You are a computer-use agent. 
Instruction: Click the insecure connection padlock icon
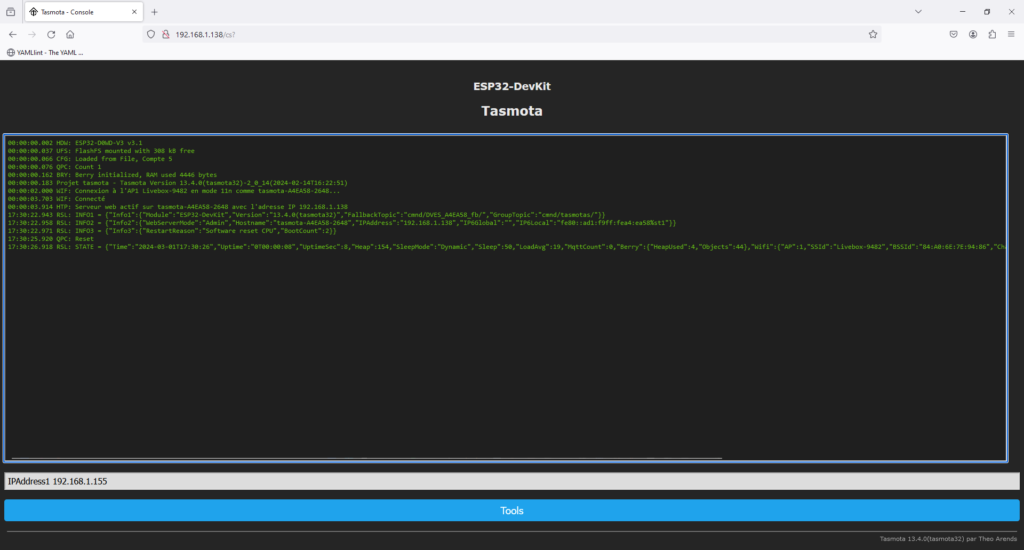[x=166, y=33]
